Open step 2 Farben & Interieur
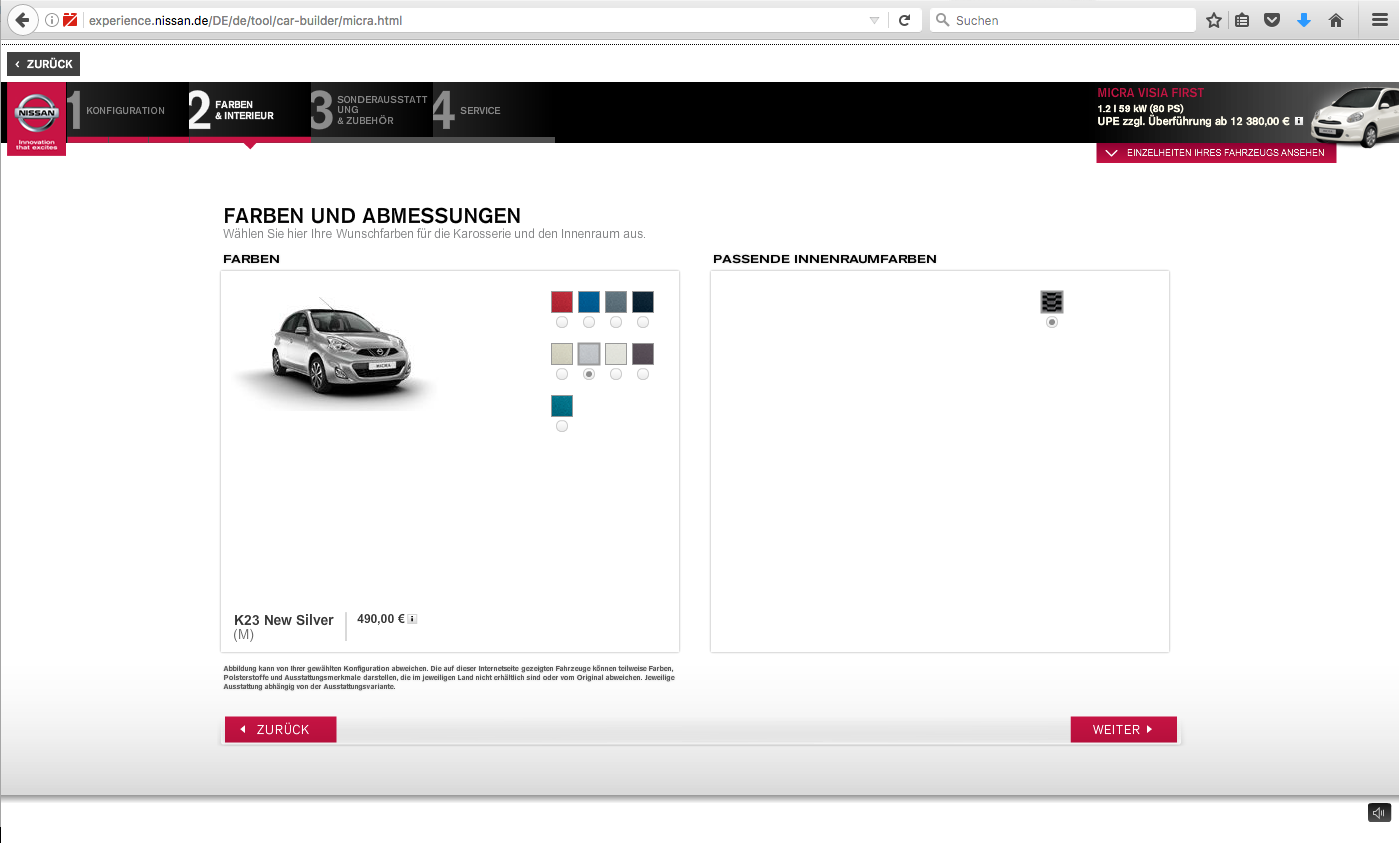This screenshot has height=843, width=1399. 249,111
